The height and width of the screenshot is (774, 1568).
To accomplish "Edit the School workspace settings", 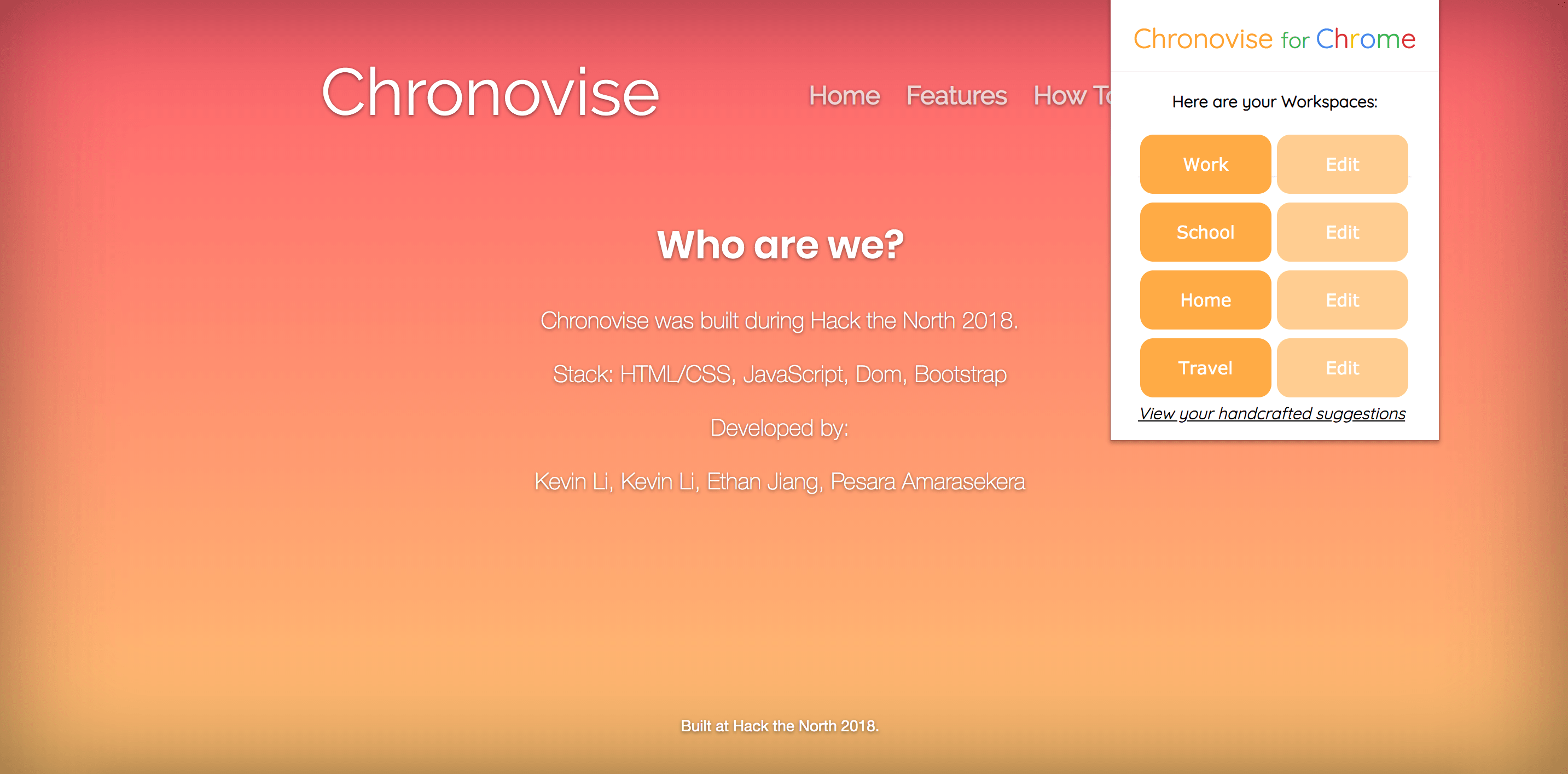I will coord(1340,232).
